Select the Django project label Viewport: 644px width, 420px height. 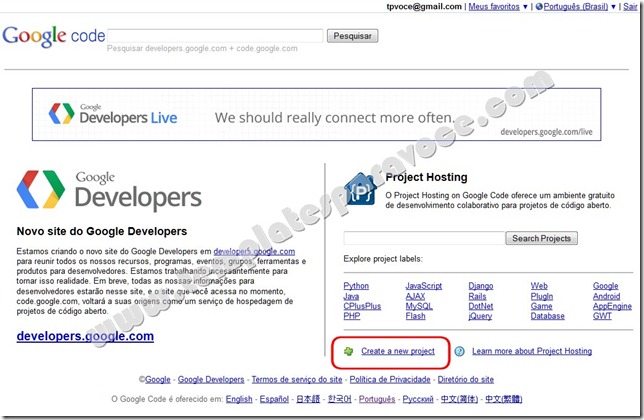[481, 286]
